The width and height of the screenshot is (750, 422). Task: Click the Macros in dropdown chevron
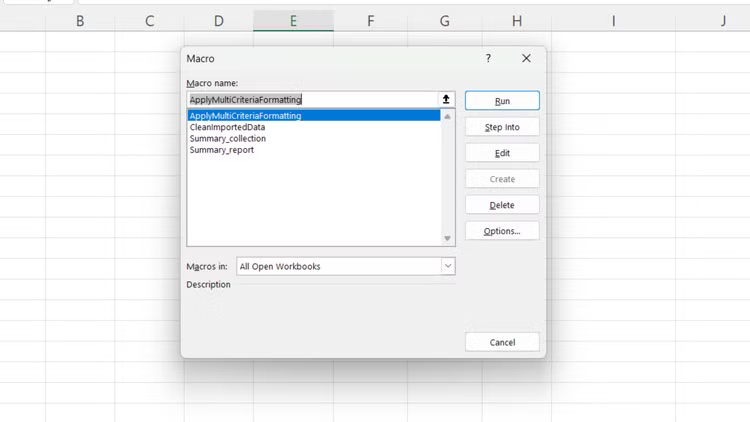point(448,266)
